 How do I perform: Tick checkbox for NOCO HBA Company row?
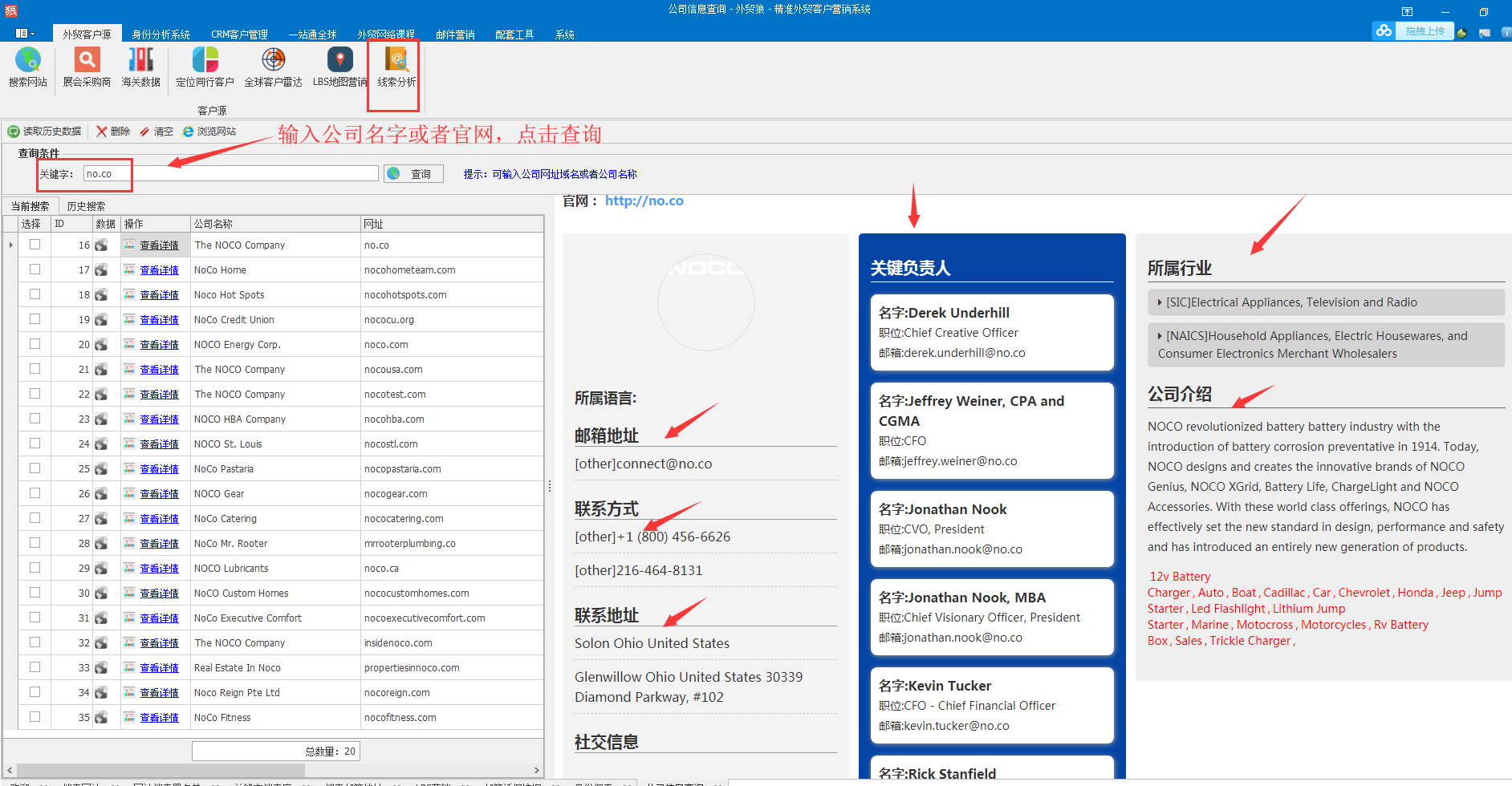35,419
